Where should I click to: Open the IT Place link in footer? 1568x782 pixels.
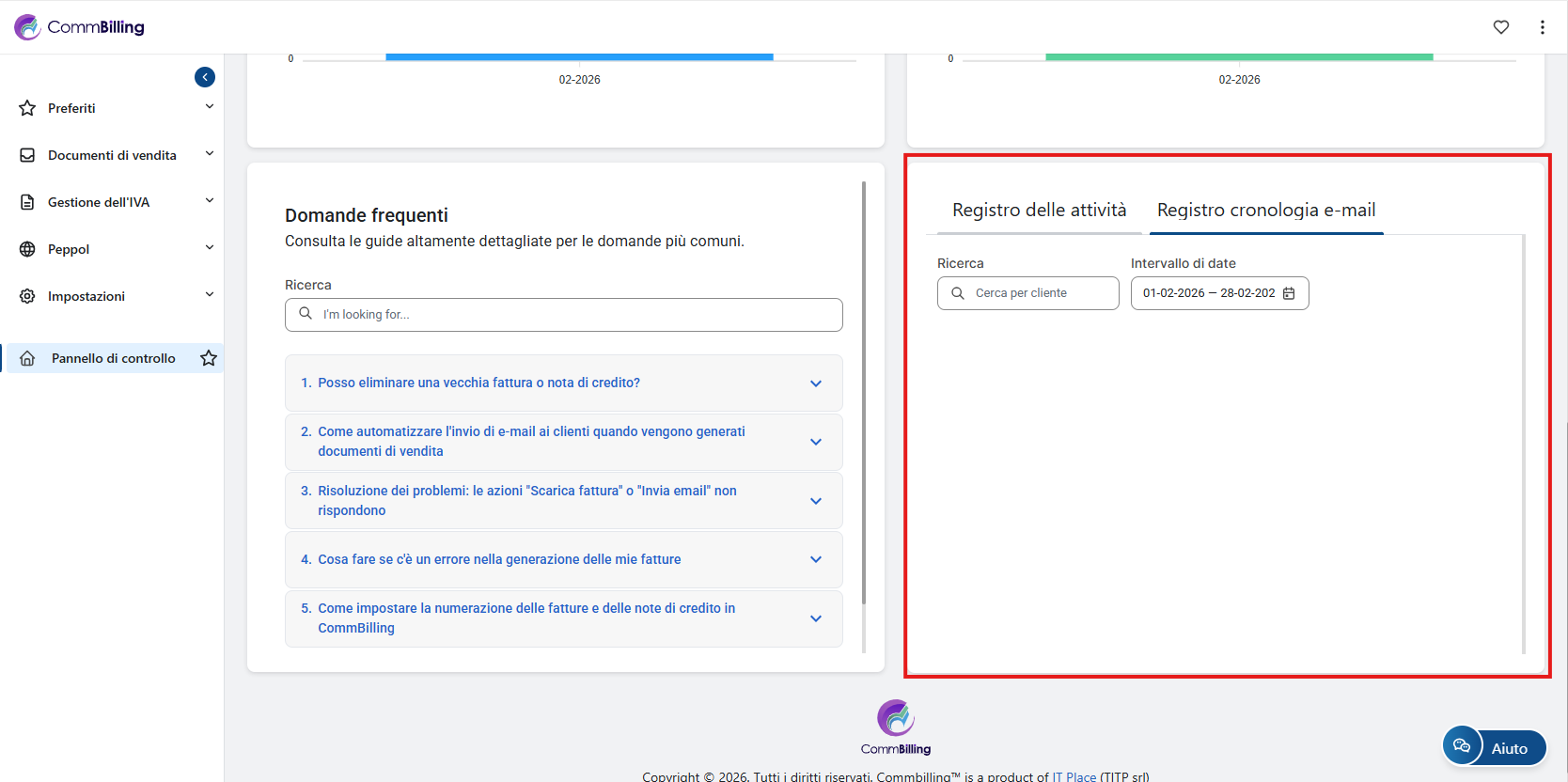click(1074, 776)
